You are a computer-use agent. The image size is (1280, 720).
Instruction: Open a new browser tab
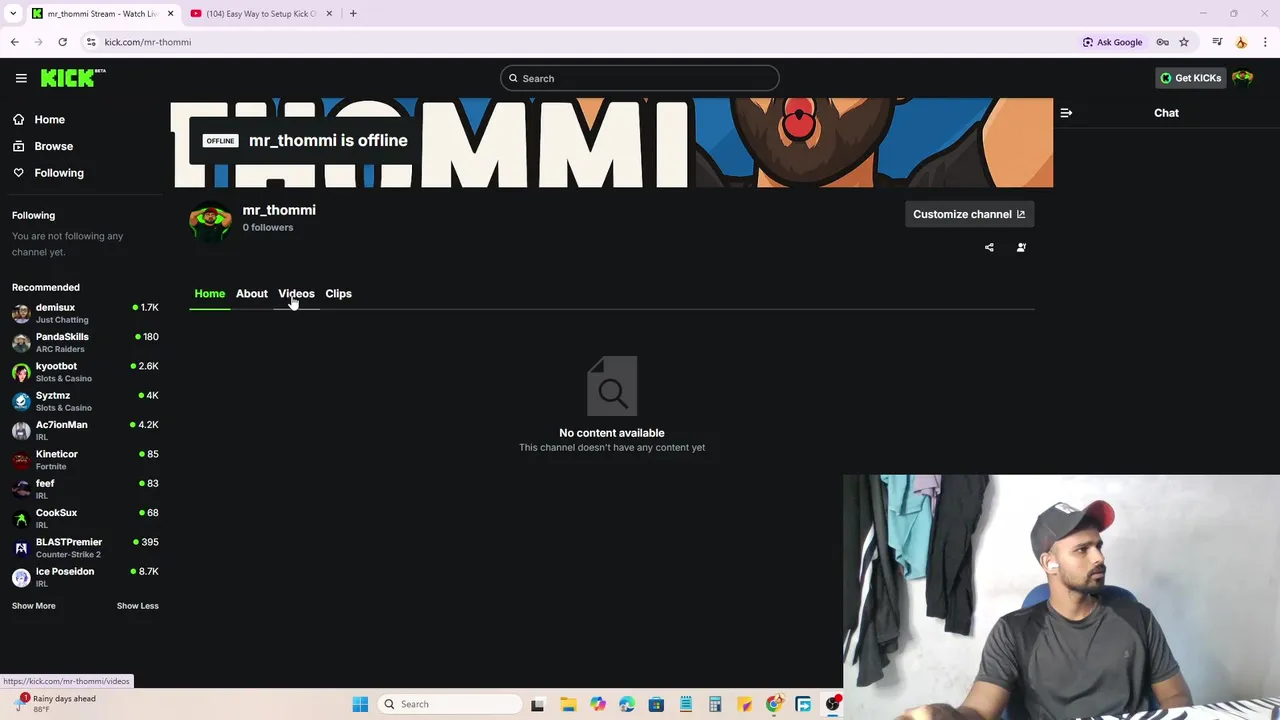pos(353,14)
